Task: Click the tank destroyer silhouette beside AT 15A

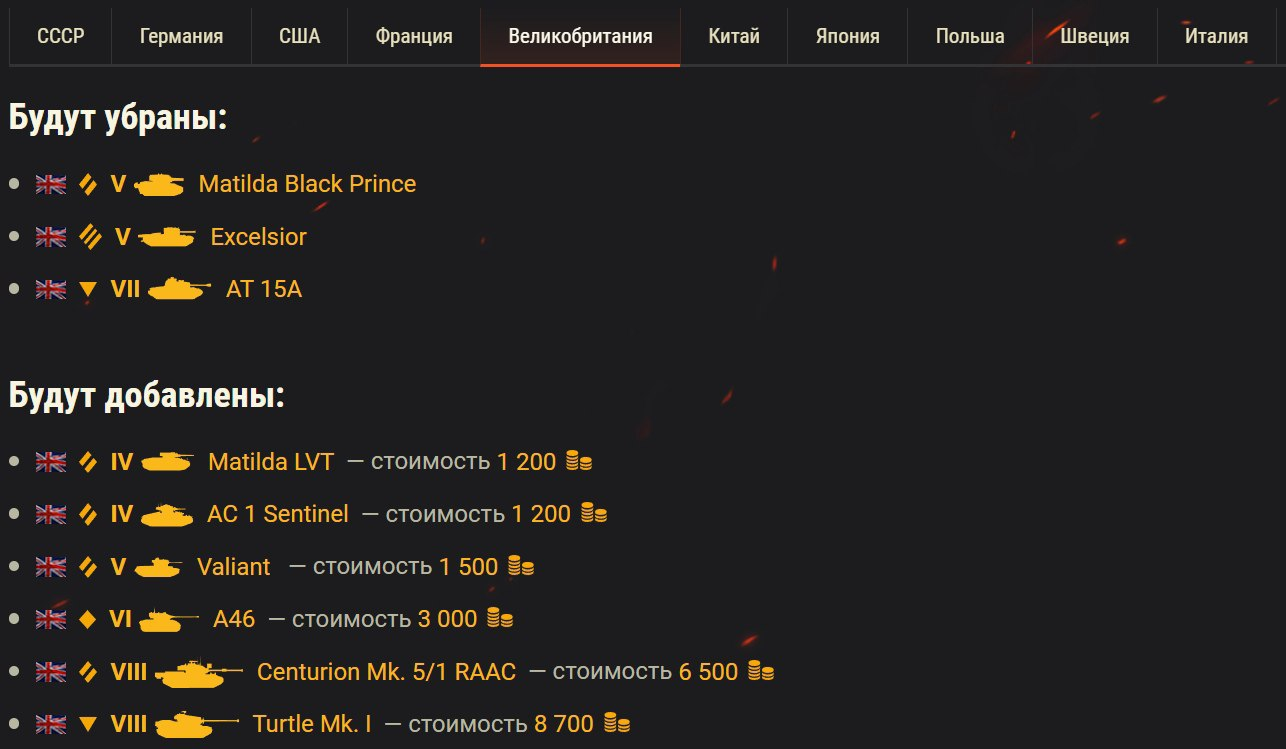Action: (179, 290)
